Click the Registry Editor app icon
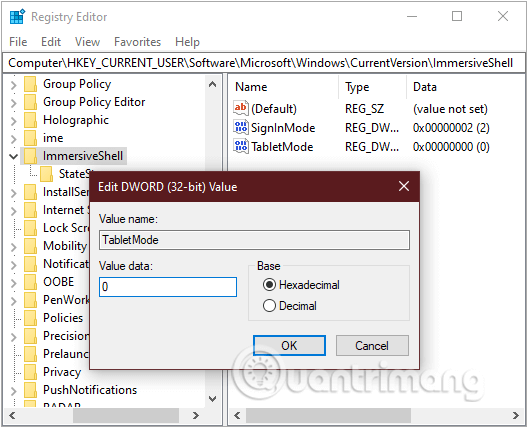 [x=17, y=17]
